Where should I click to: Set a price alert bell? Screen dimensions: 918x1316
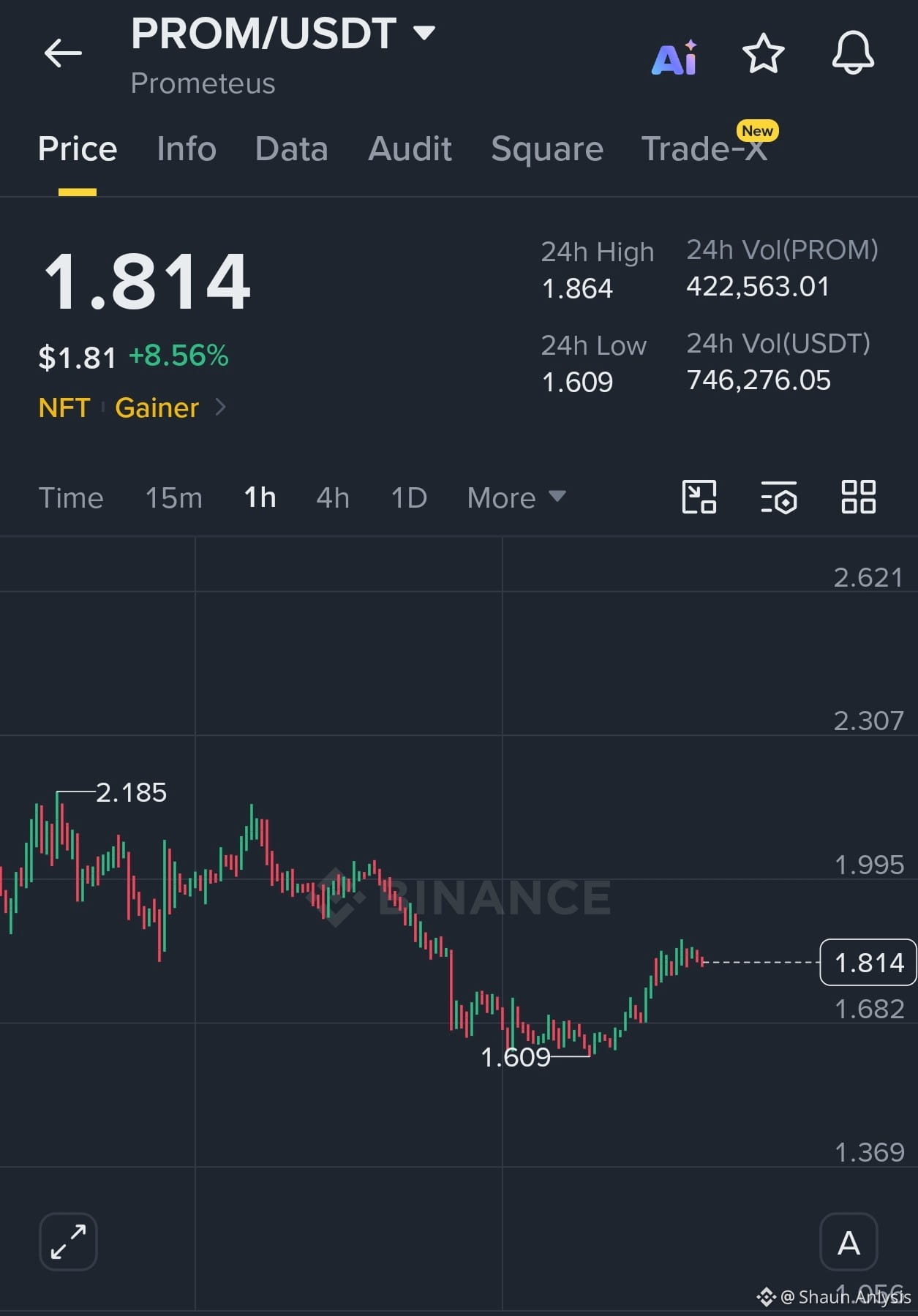click(853, 53)
